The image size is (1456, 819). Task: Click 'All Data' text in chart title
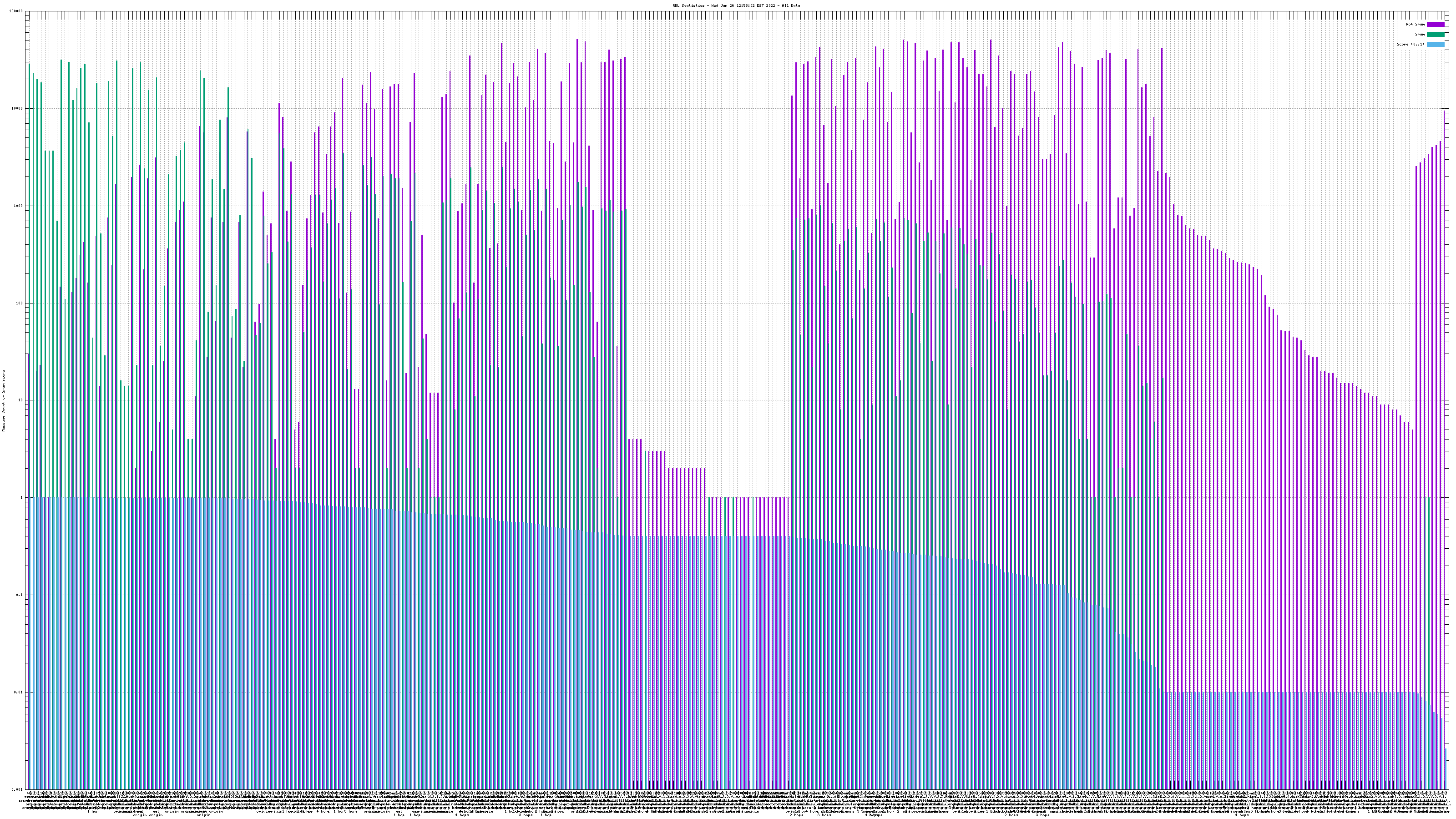tap(791, 5)
